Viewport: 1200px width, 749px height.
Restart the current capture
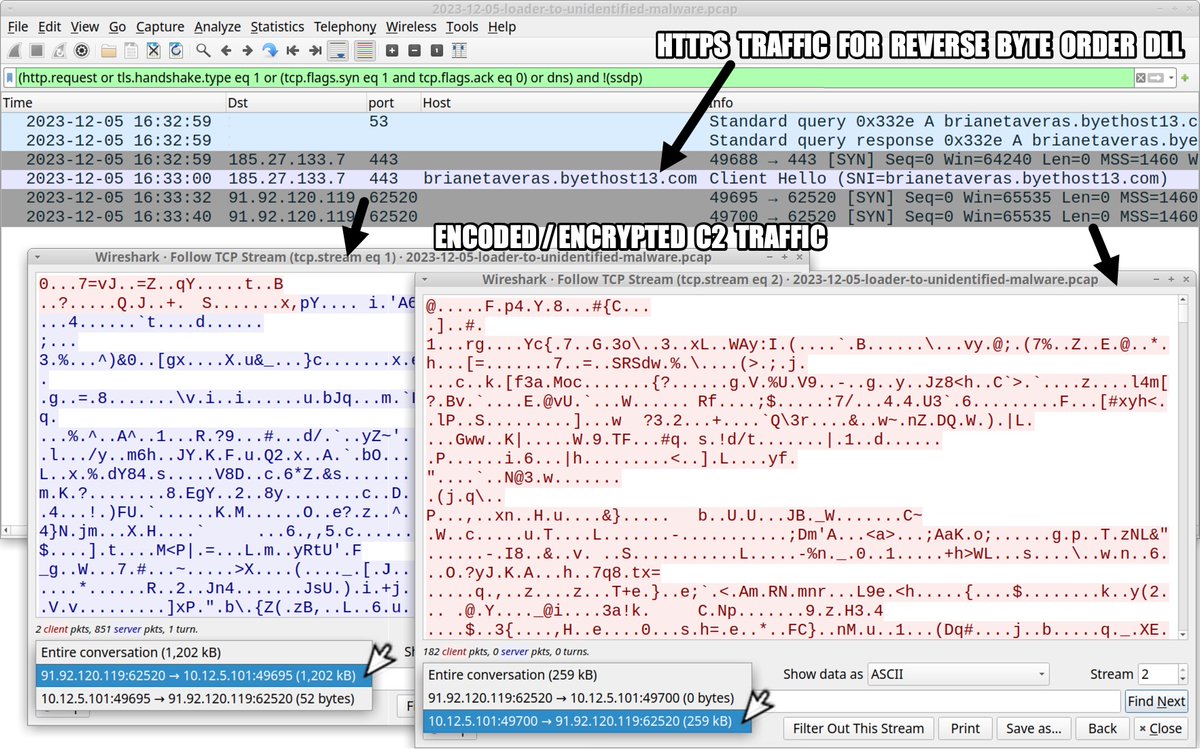coord(59,50)
